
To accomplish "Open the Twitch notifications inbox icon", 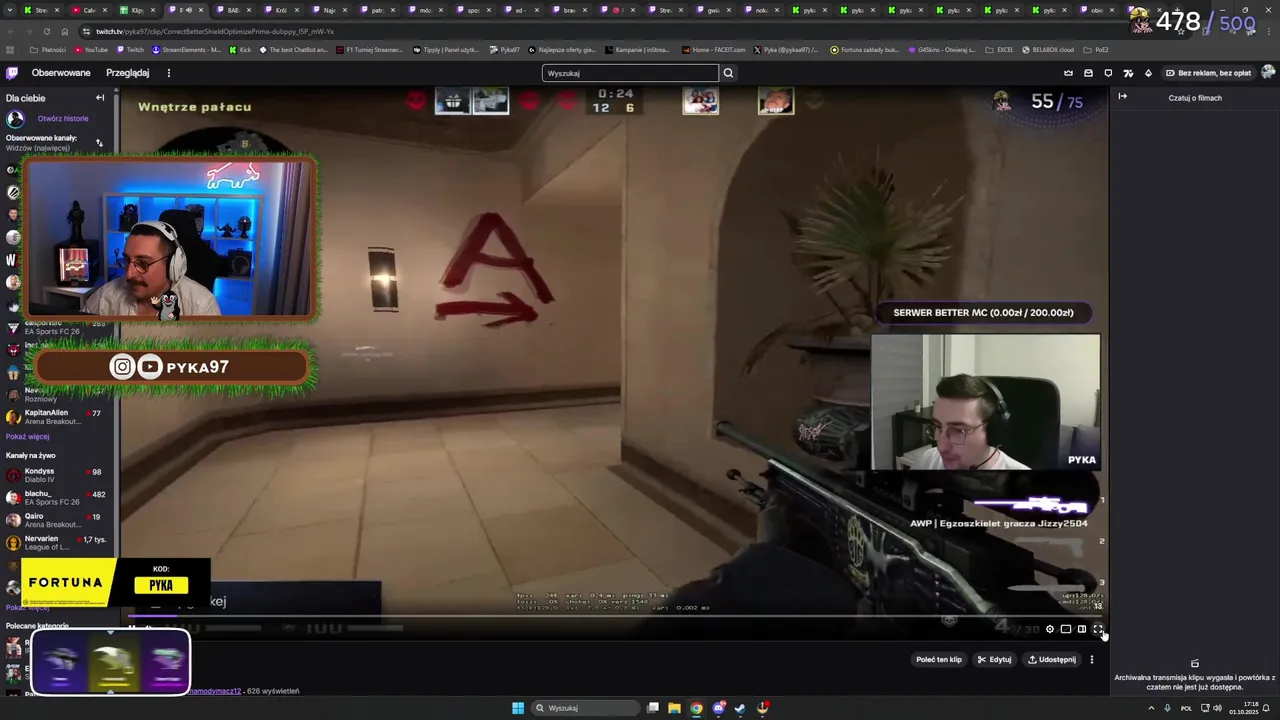I will tap(1088, 73).
